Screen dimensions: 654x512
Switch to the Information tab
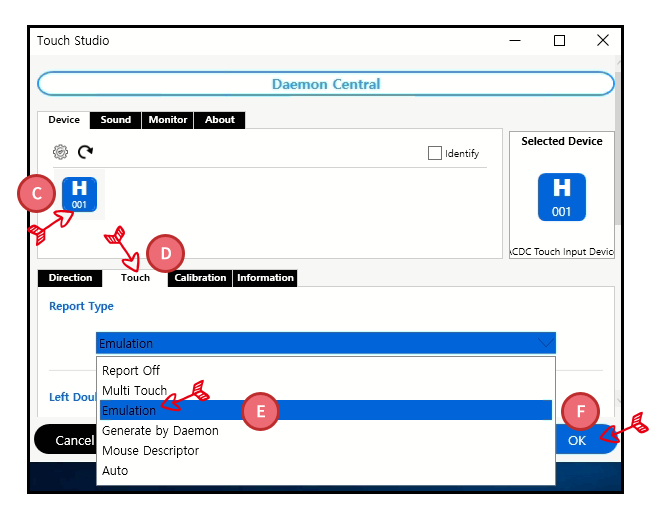point(265,278)
